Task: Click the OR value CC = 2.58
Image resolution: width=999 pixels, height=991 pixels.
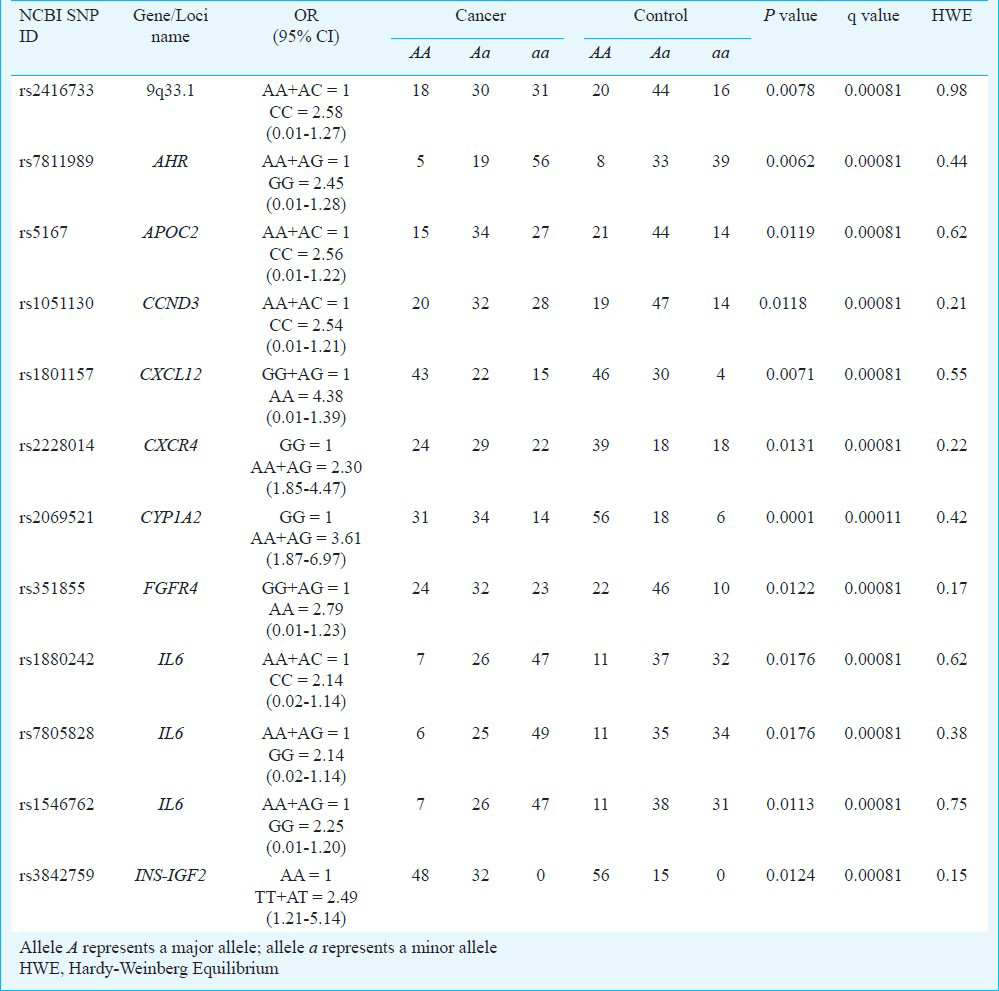Action: [306, 112]
